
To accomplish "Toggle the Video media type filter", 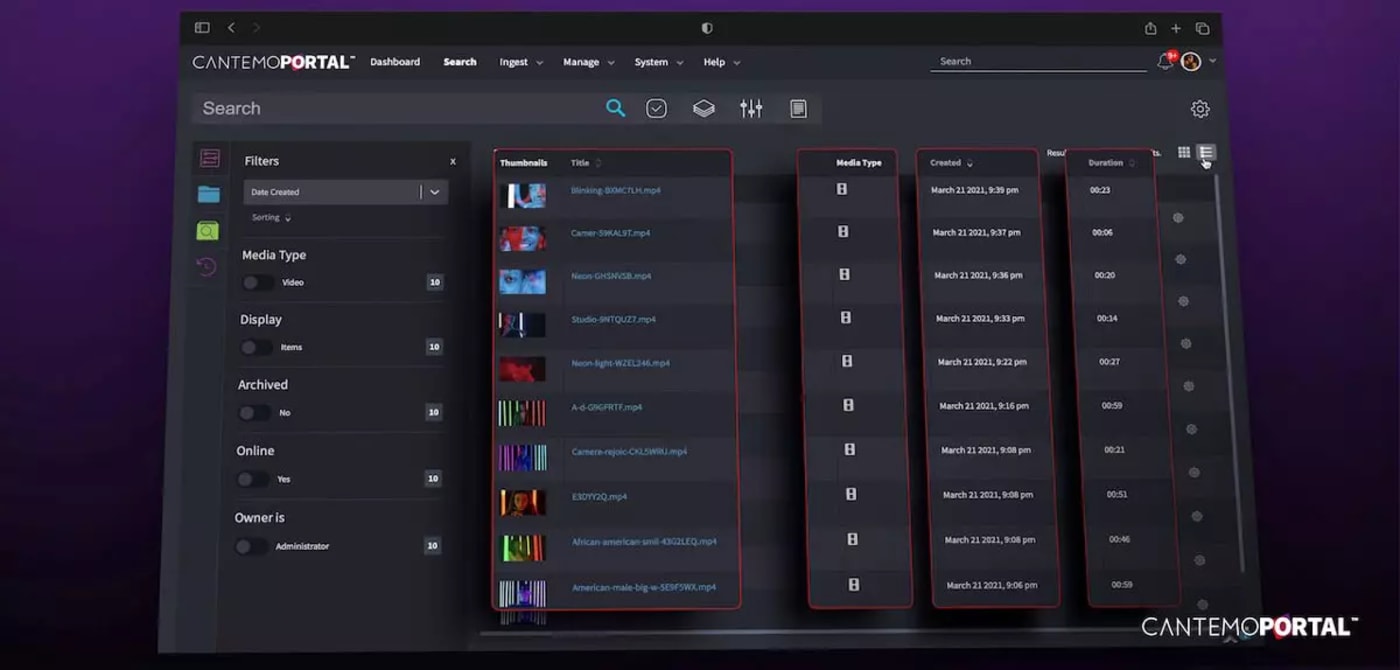I will click(x=258, y=283).
